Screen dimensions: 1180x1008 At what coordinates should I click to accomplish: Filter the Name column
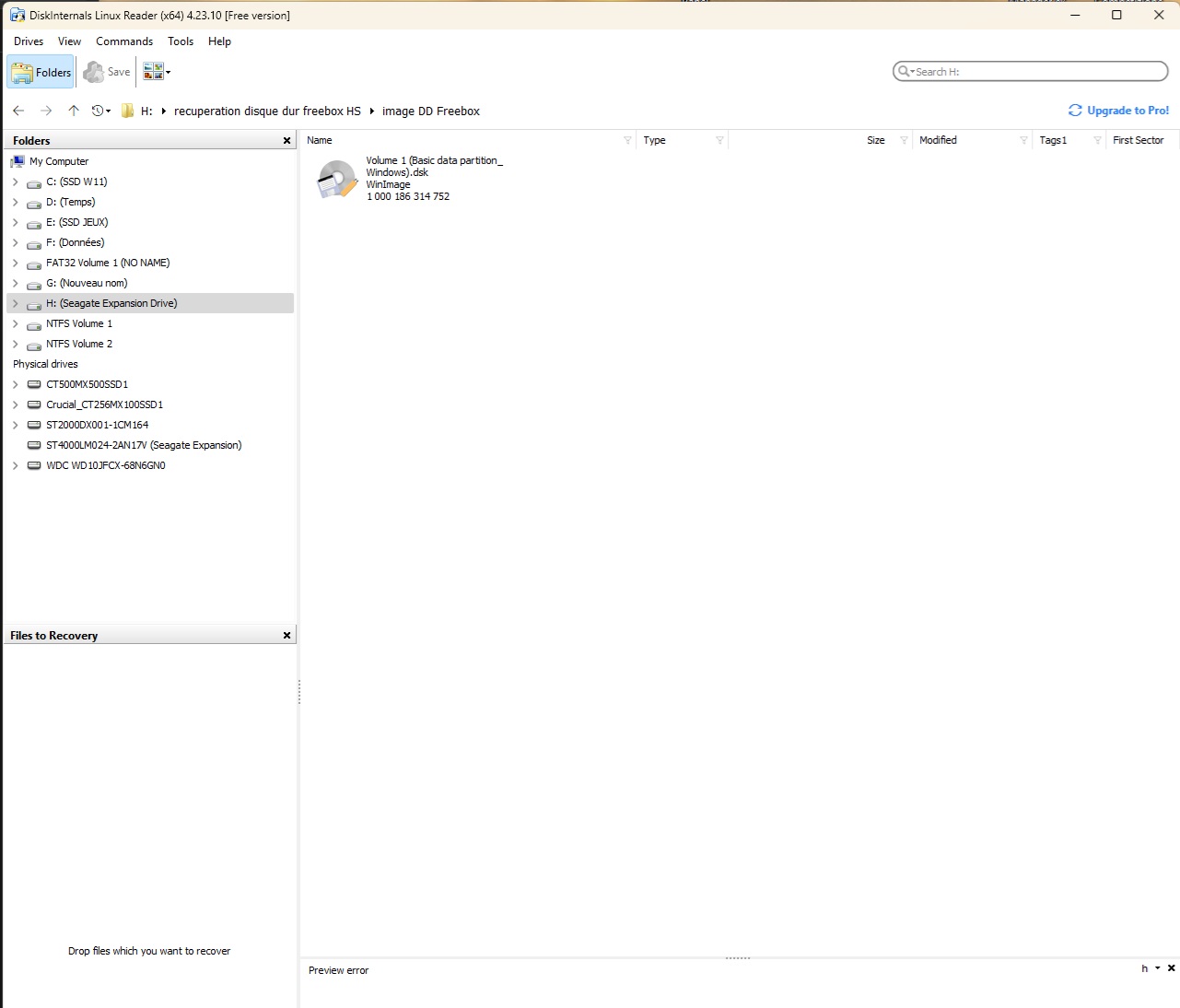point(627,140)
